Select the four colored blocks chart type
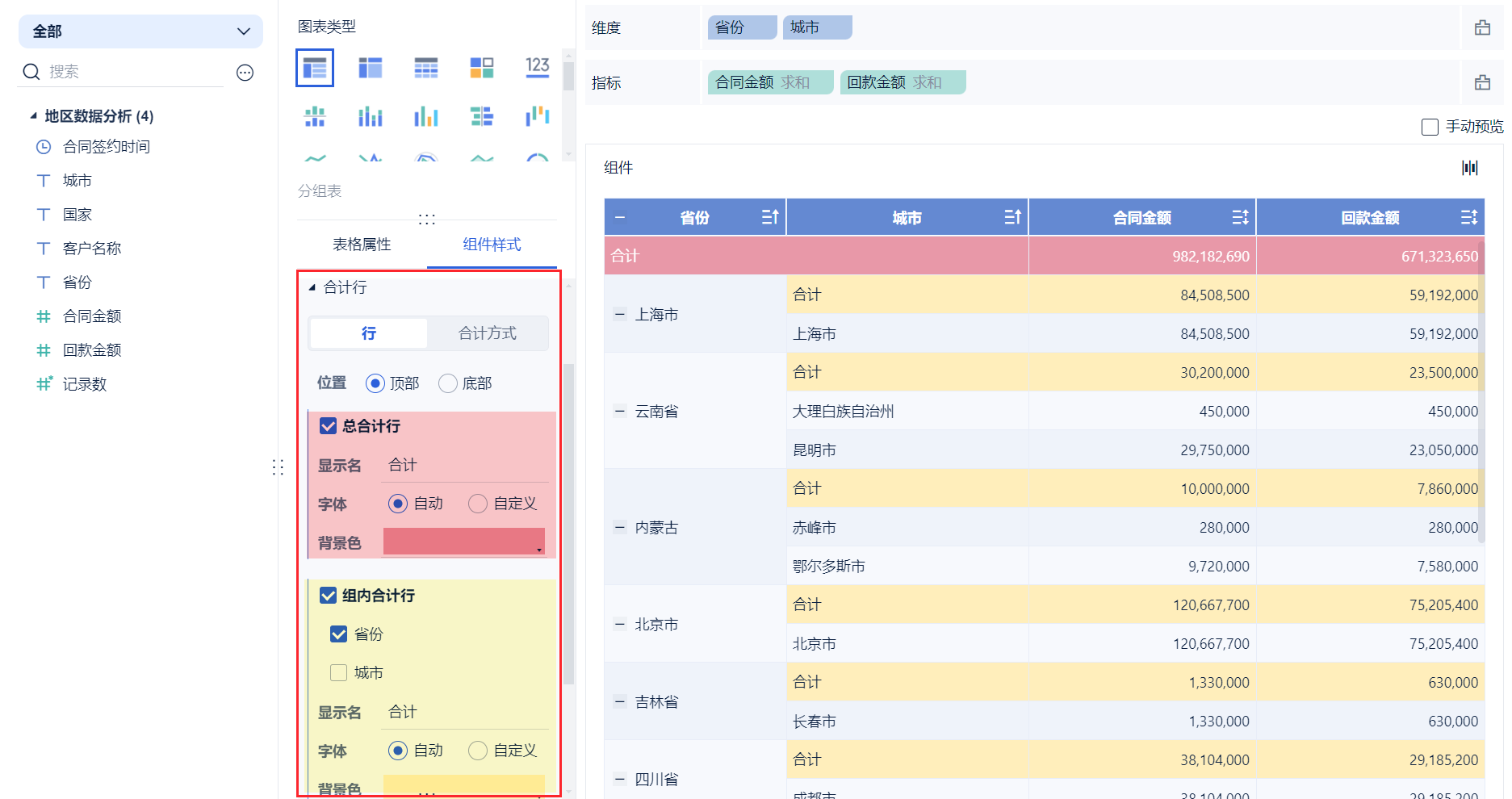 tap(482, 68)
